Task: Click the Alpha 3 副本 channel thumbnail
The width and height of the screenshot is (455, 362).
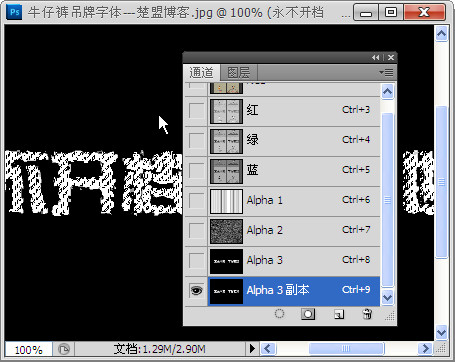Action: pos(226,291)
